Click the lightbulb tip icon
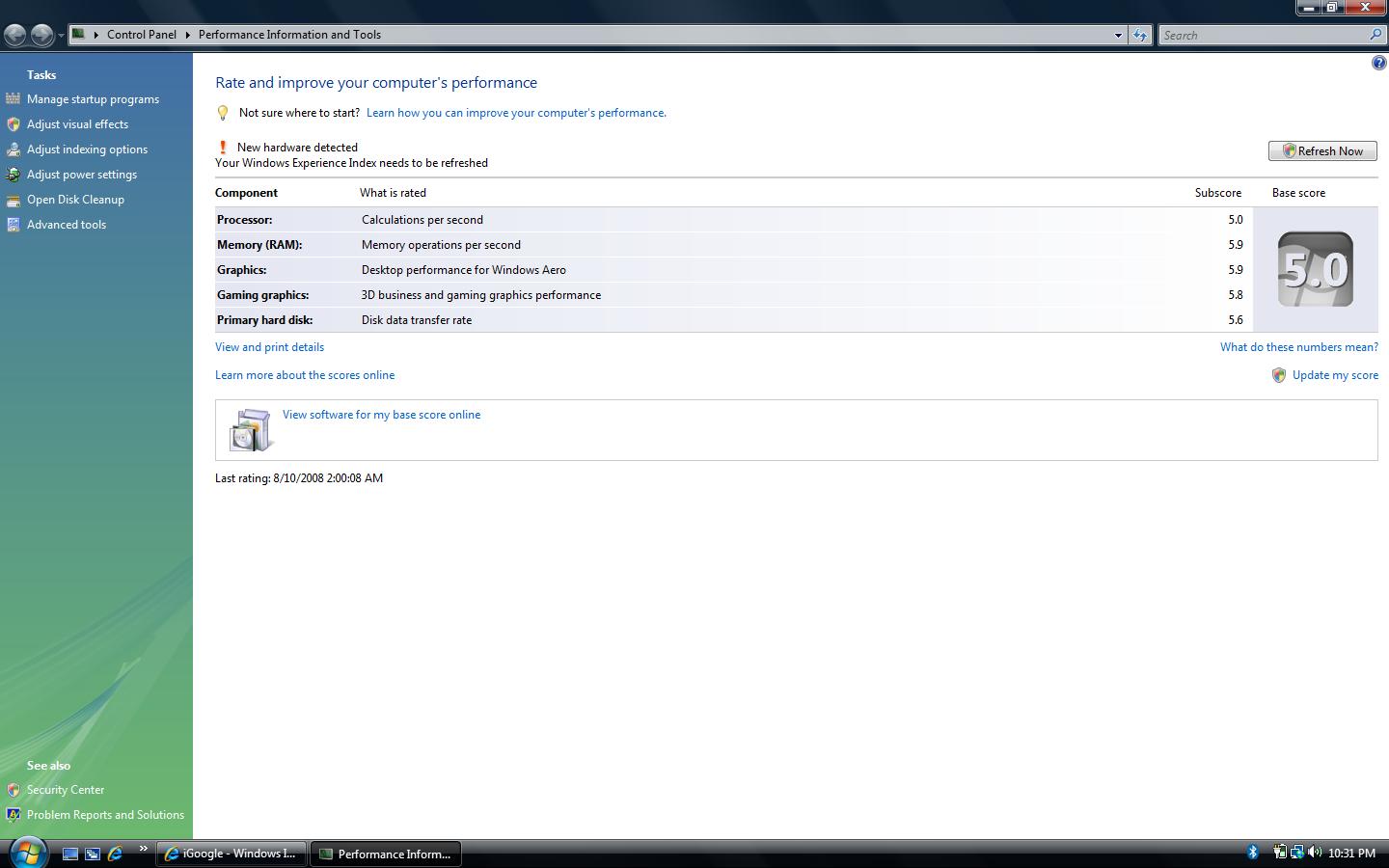The image size is (1389, 868). [x=223, y=113]
